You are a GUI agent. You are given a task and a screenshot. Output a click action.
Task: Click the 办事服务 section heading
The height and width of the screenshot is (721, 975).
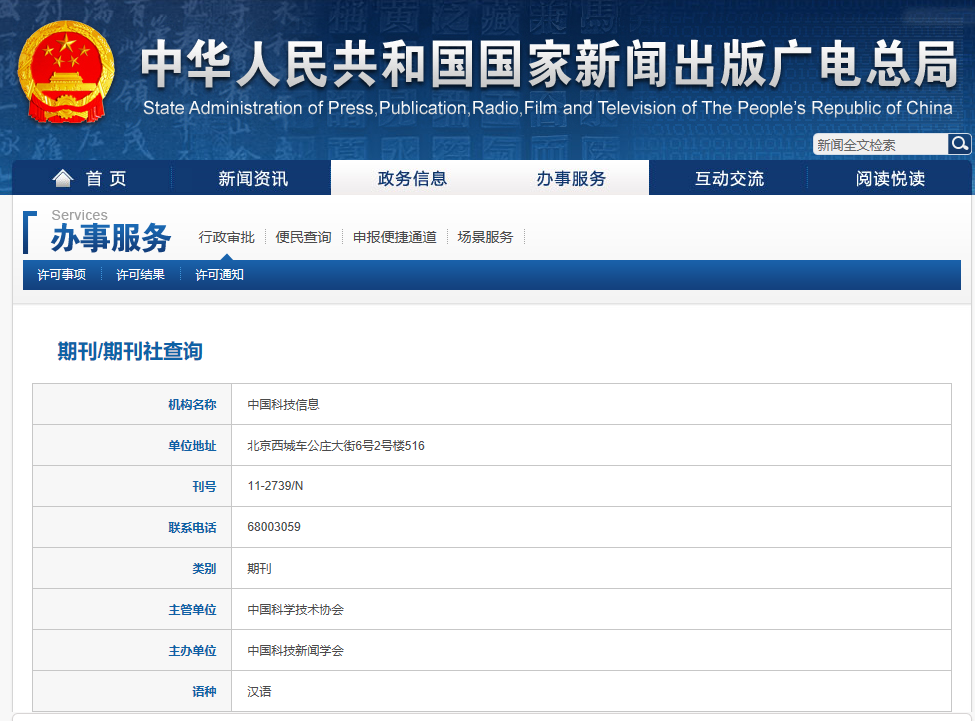111,238
